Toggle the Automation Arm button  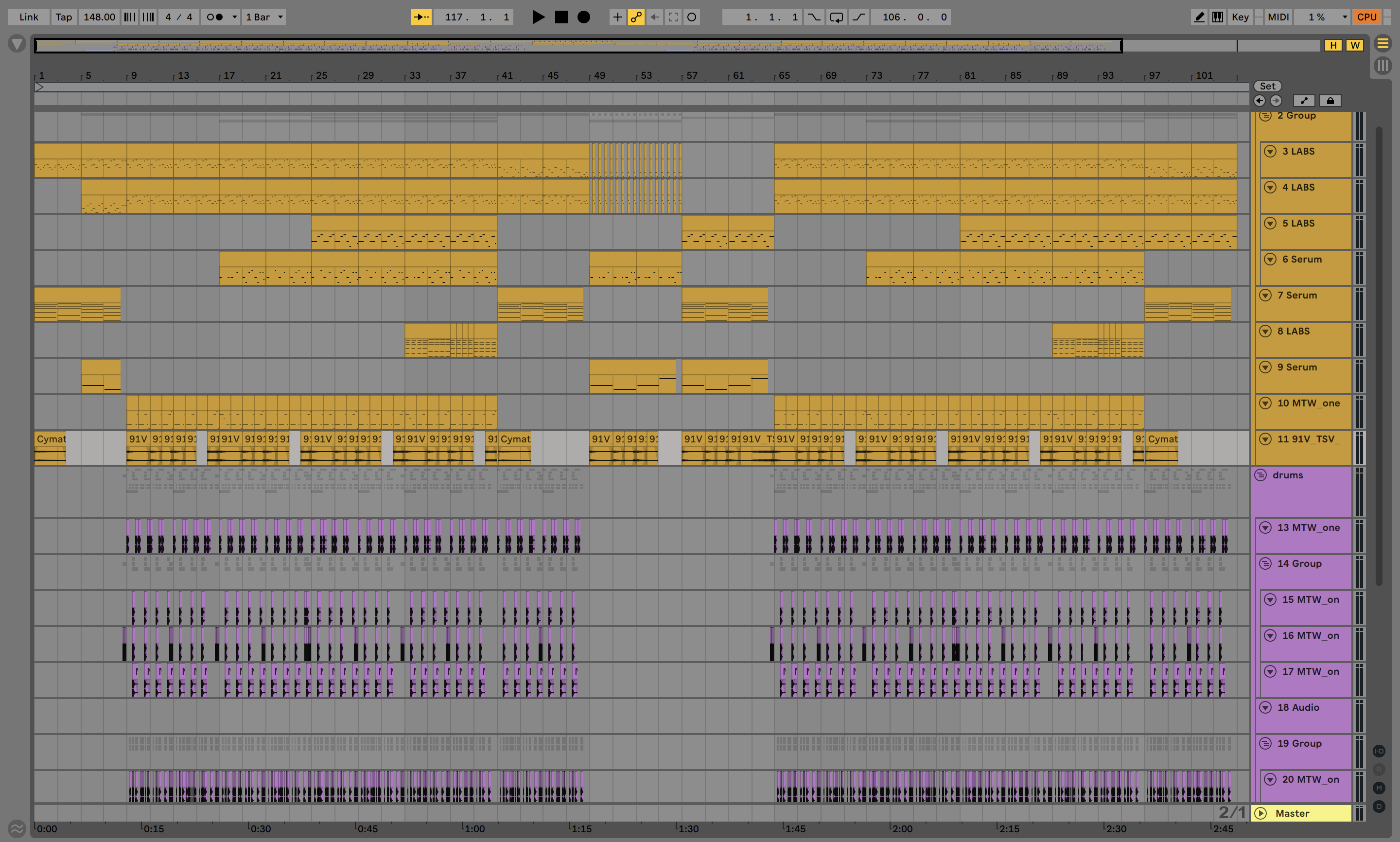coord(636,17)
